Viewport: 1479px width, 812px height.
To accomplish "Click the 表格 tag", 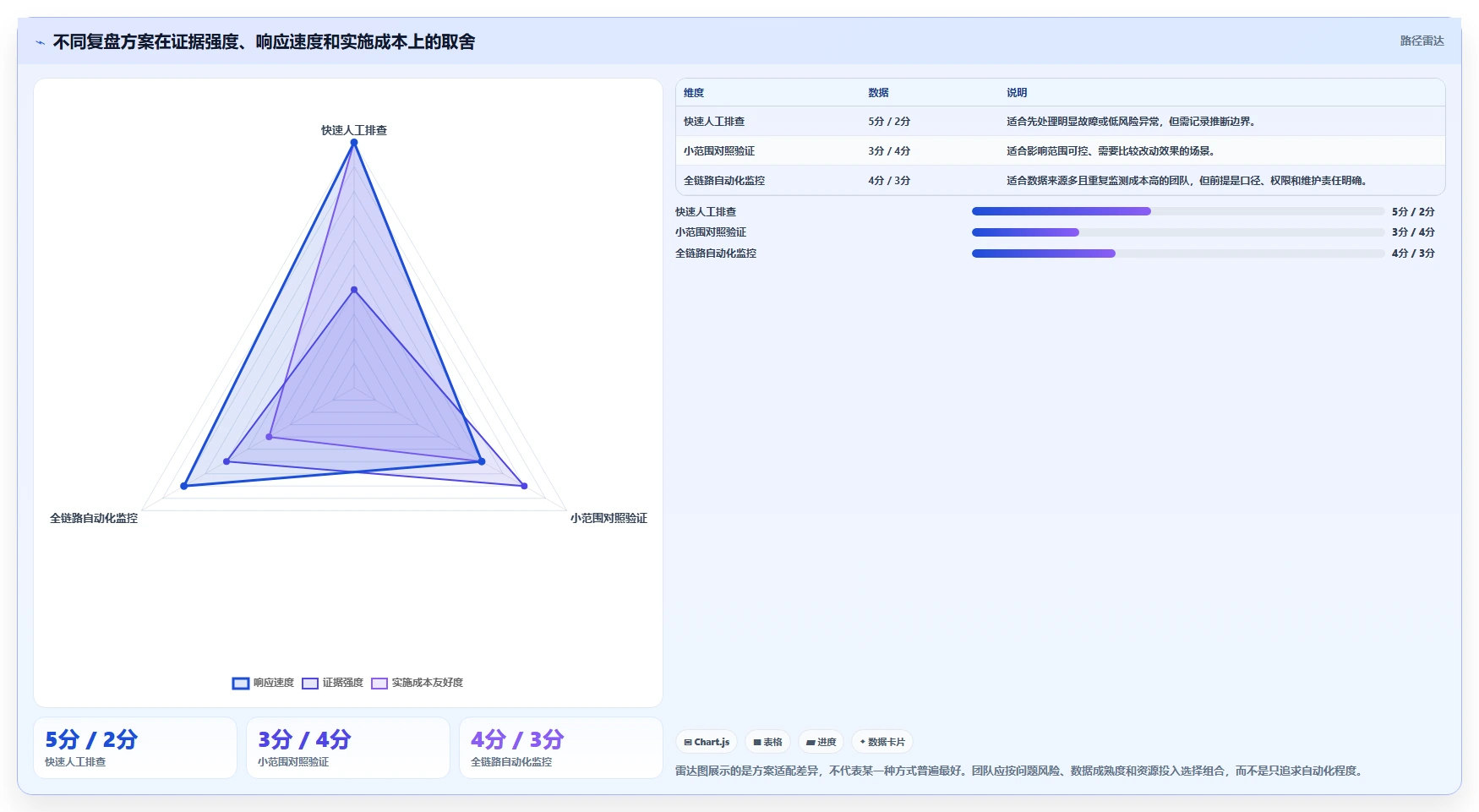I will pyautogui.click(x=767, y=742).
